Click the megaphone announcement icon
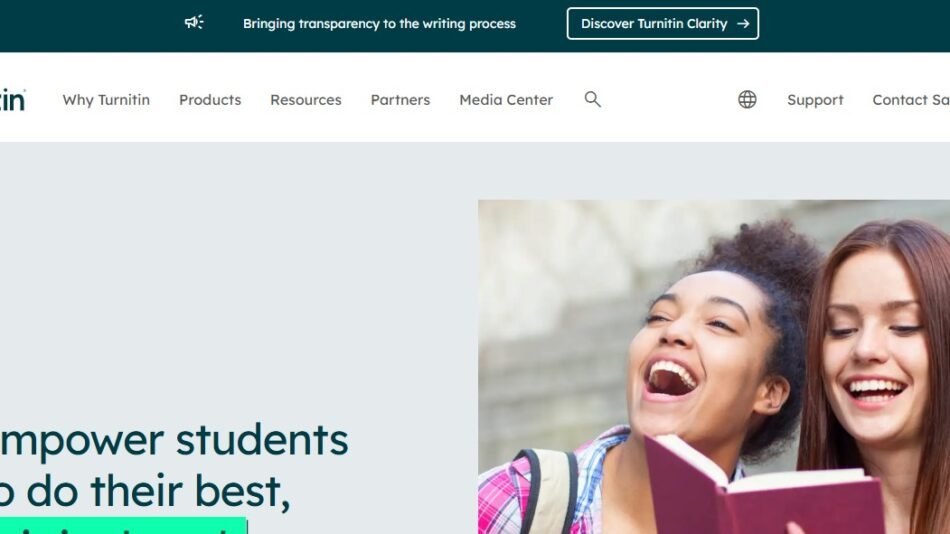 (194, 23)
